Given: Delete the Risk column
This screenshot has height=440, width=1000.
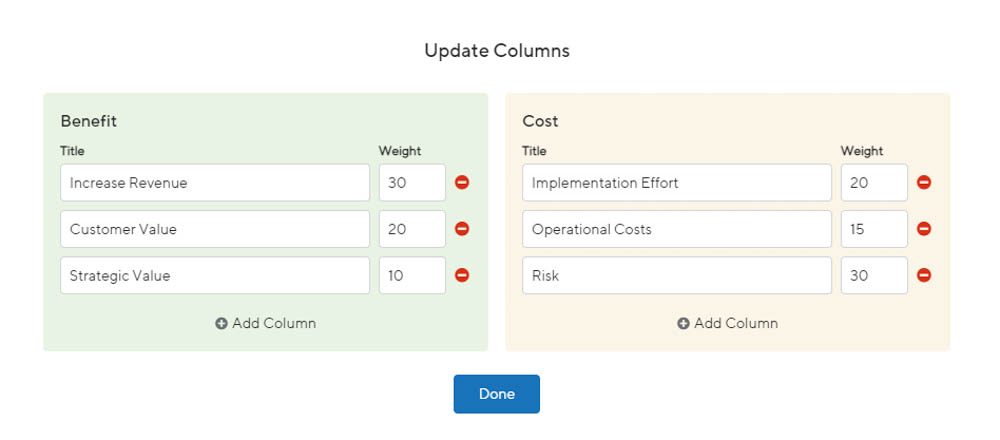Looking at the screenshot, I should [924, 275].
